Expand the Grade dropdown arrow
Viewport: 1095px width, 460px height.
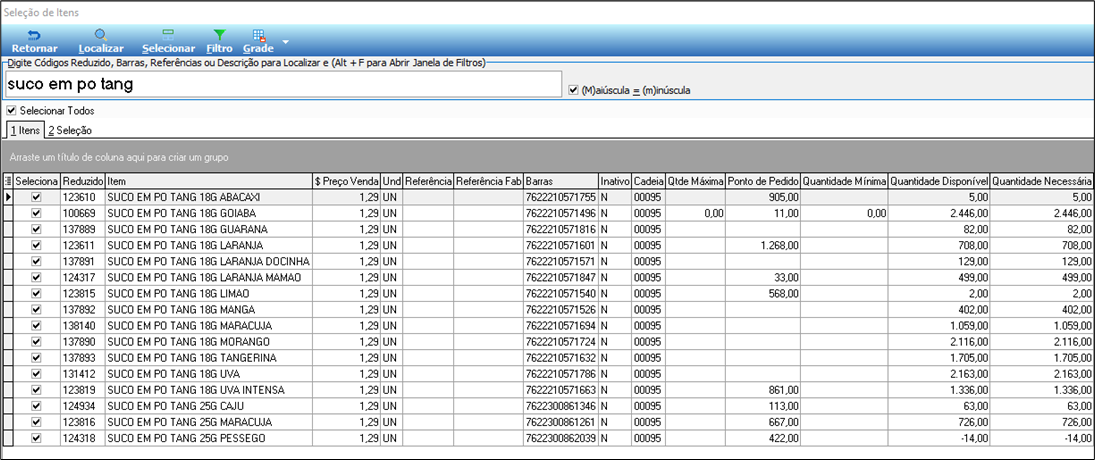tap(285, 42)
